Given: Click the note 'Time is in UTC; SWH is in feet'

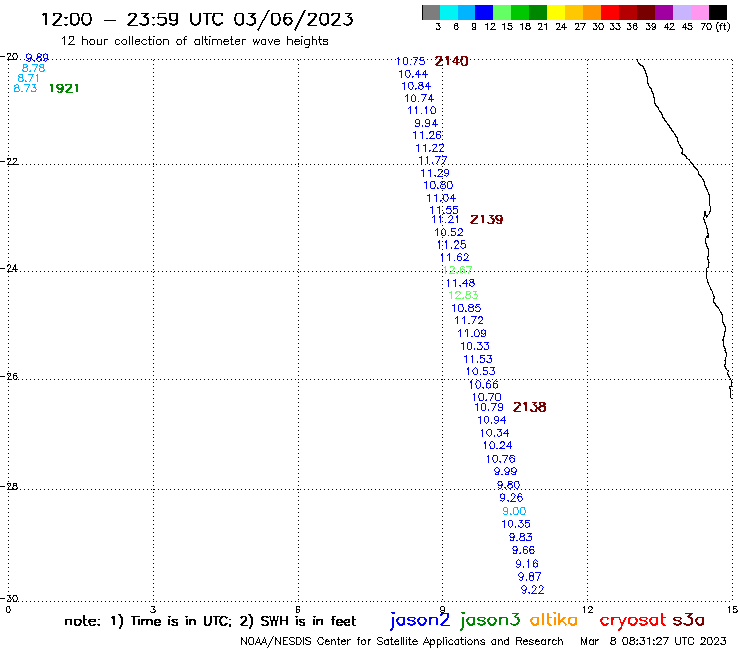Looking at the screenshot, I should click(x=210, y=621).
